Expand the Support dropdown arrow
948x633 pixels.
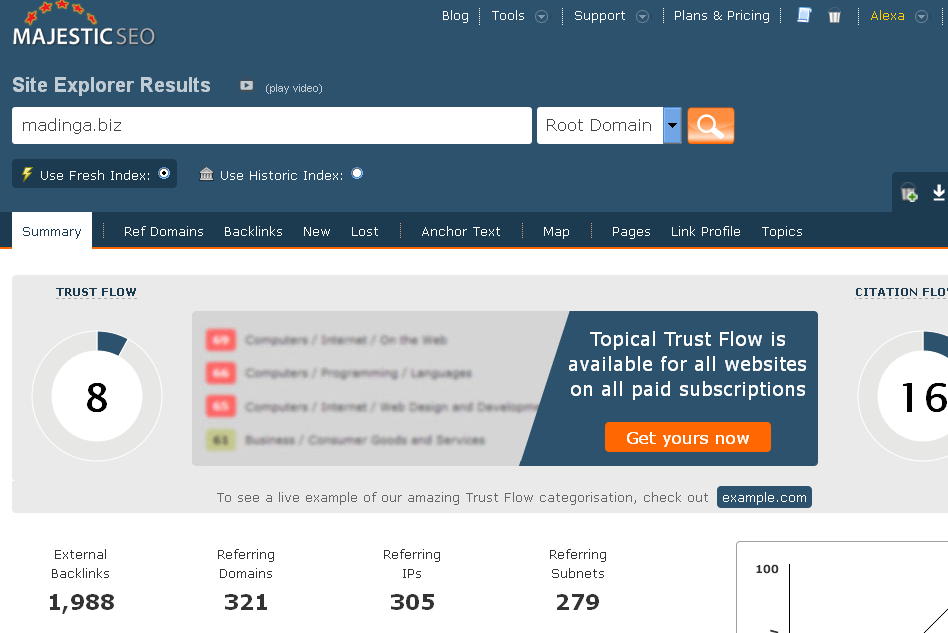pyautogui.click(x=643, y=16)
